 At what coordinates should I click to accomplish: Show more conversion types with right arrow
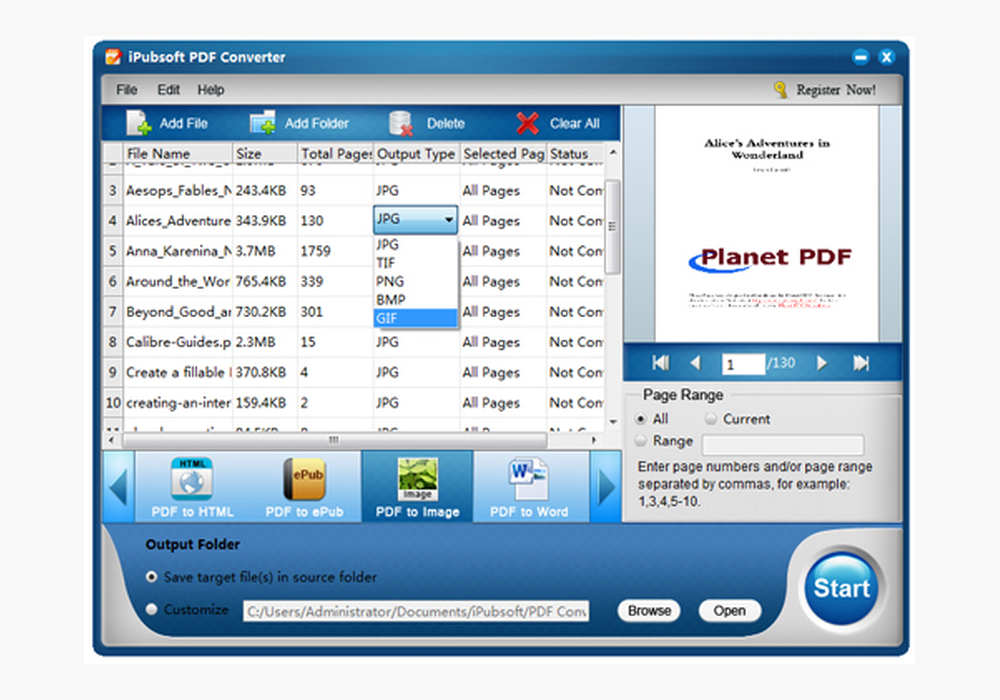606,487
